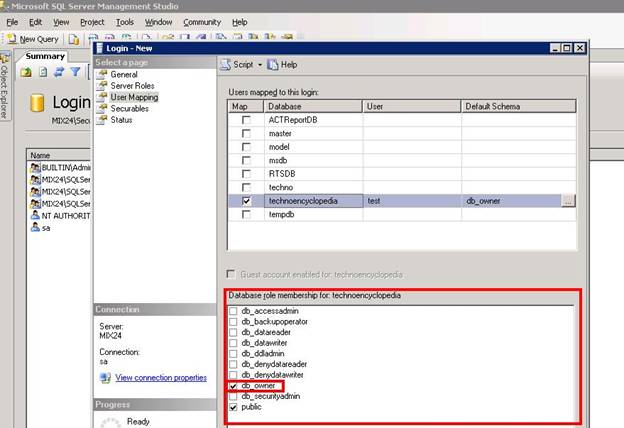Click the refresh arrows icon in Summary toolbar
Image resolution: width=624 pixels, height=428 pixels.
[59, 72]
